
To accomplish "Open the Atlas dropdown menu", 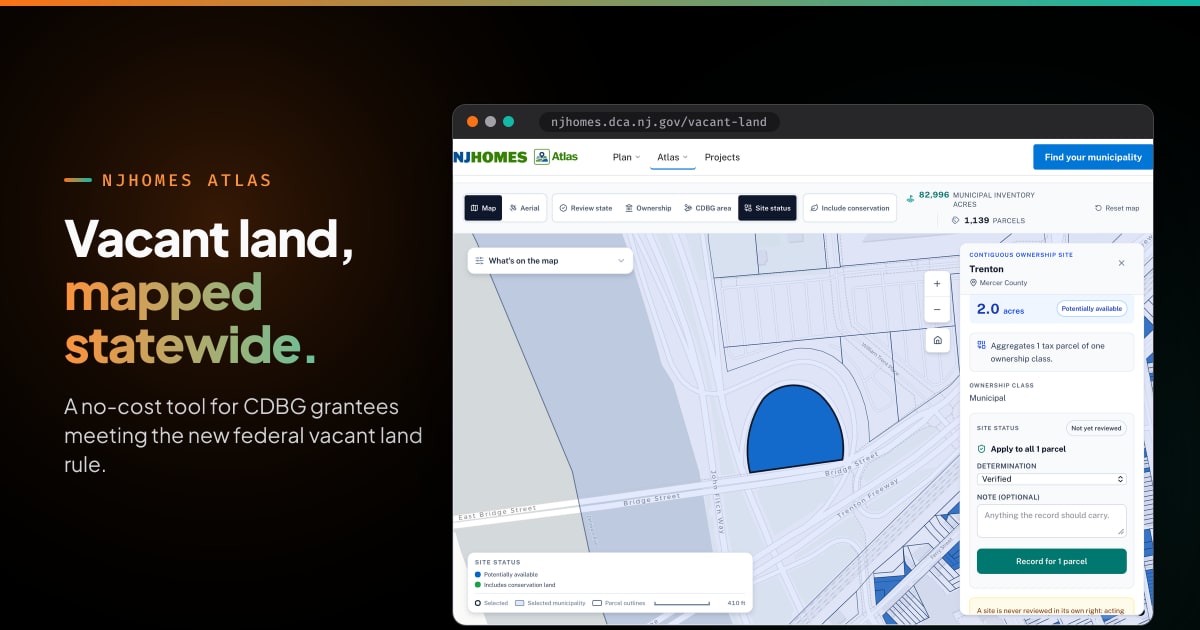I will click(x=672, y=157).
